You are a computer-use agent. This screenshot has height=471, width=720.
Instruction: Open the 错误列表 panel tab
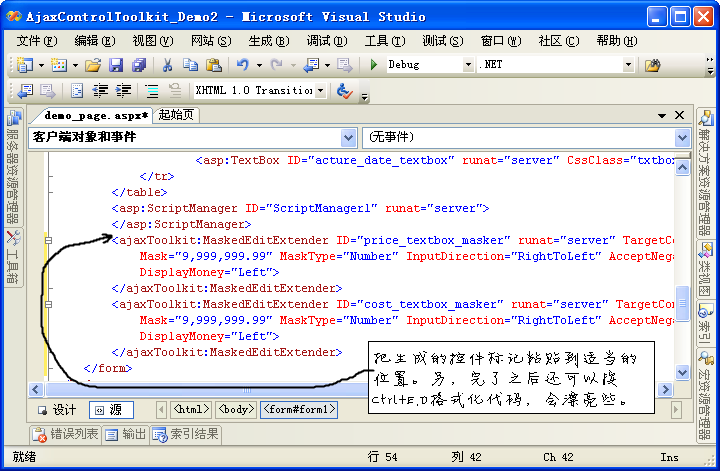pyautogui.click(x=66, y=434)
